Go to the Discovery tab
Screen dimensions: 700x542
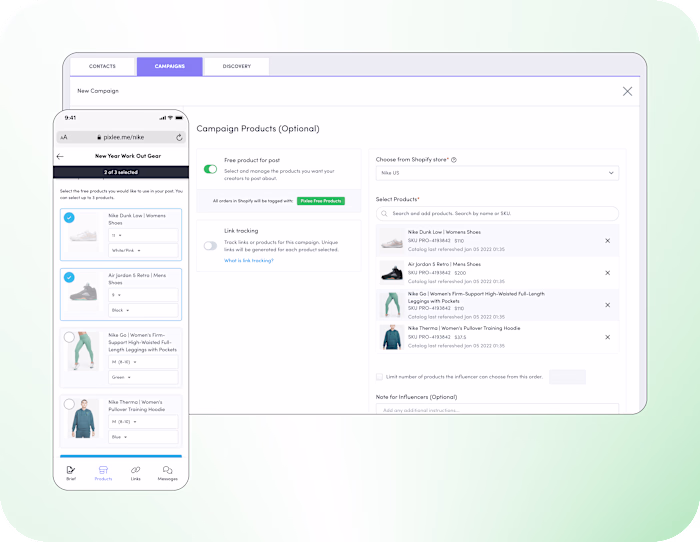[237, 66]
